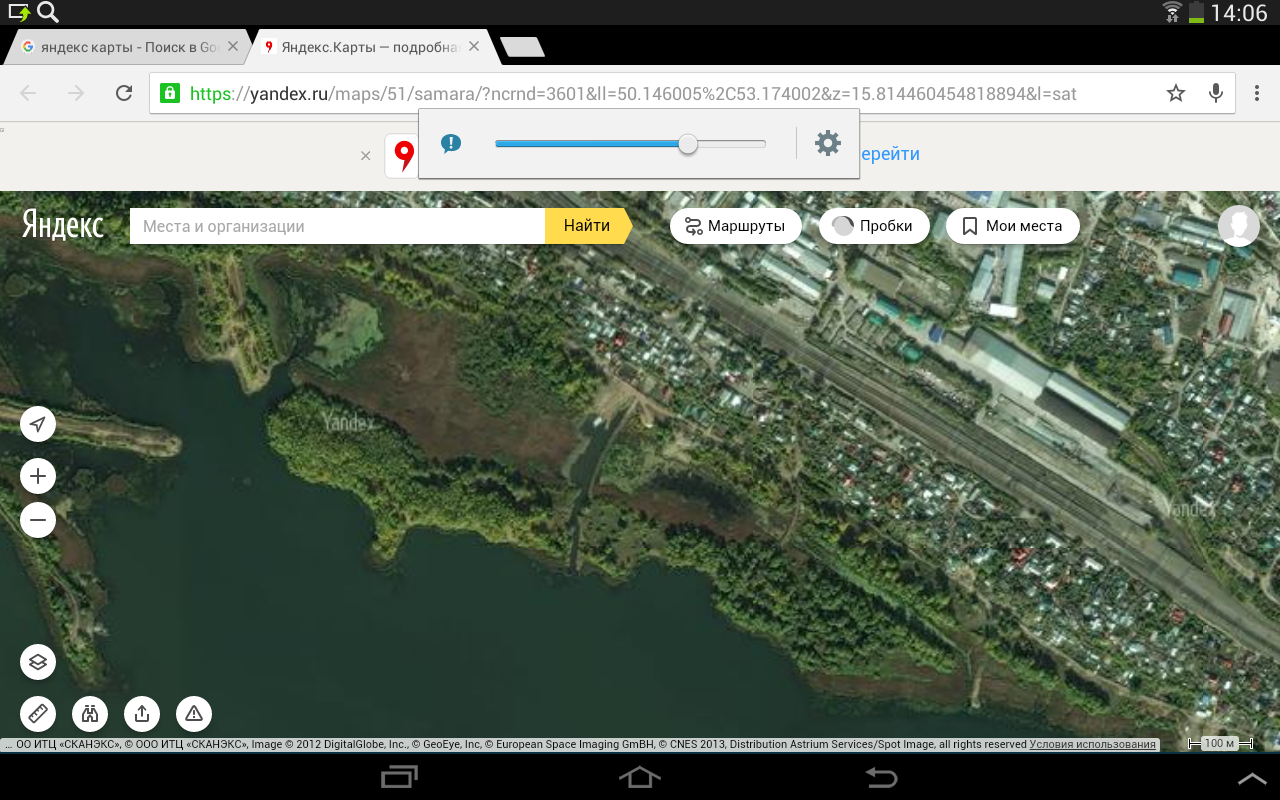The width and height of the screenshot is (1280, 800).
Task: Switch to the Google search results tab
Action: [x=120, y=47]
